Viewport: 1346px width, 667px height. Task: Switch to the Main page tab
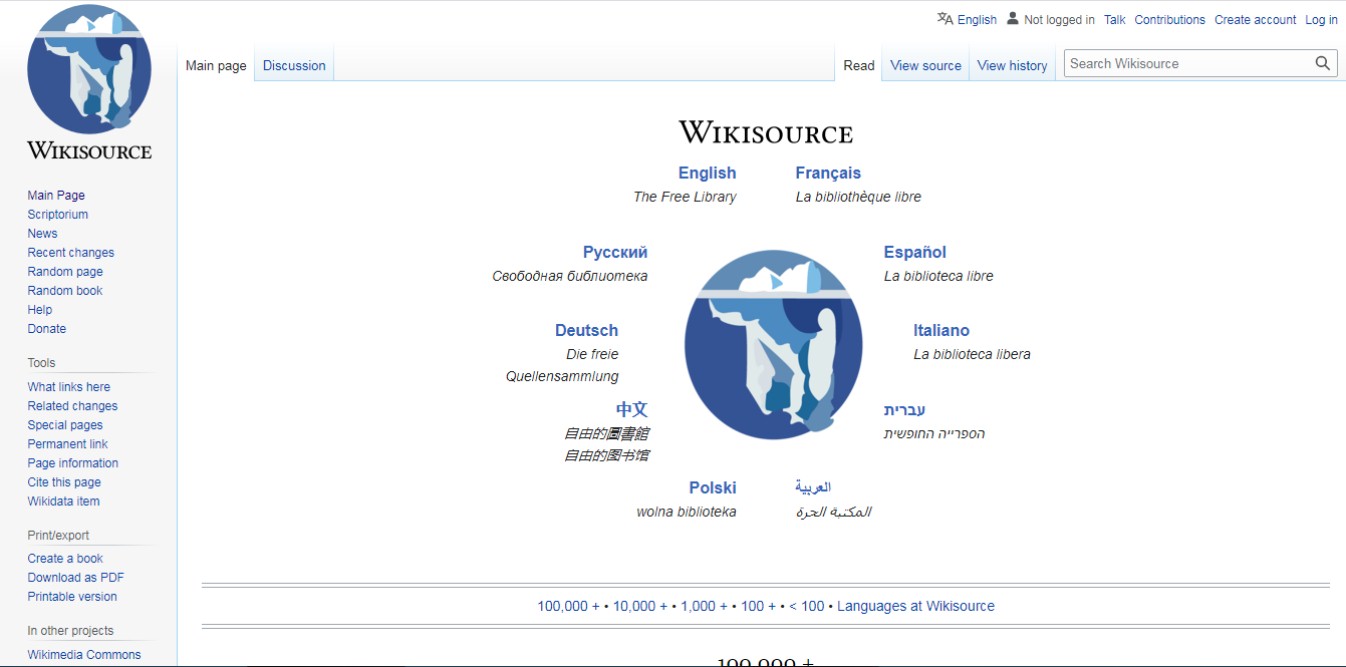coord(216,66)
